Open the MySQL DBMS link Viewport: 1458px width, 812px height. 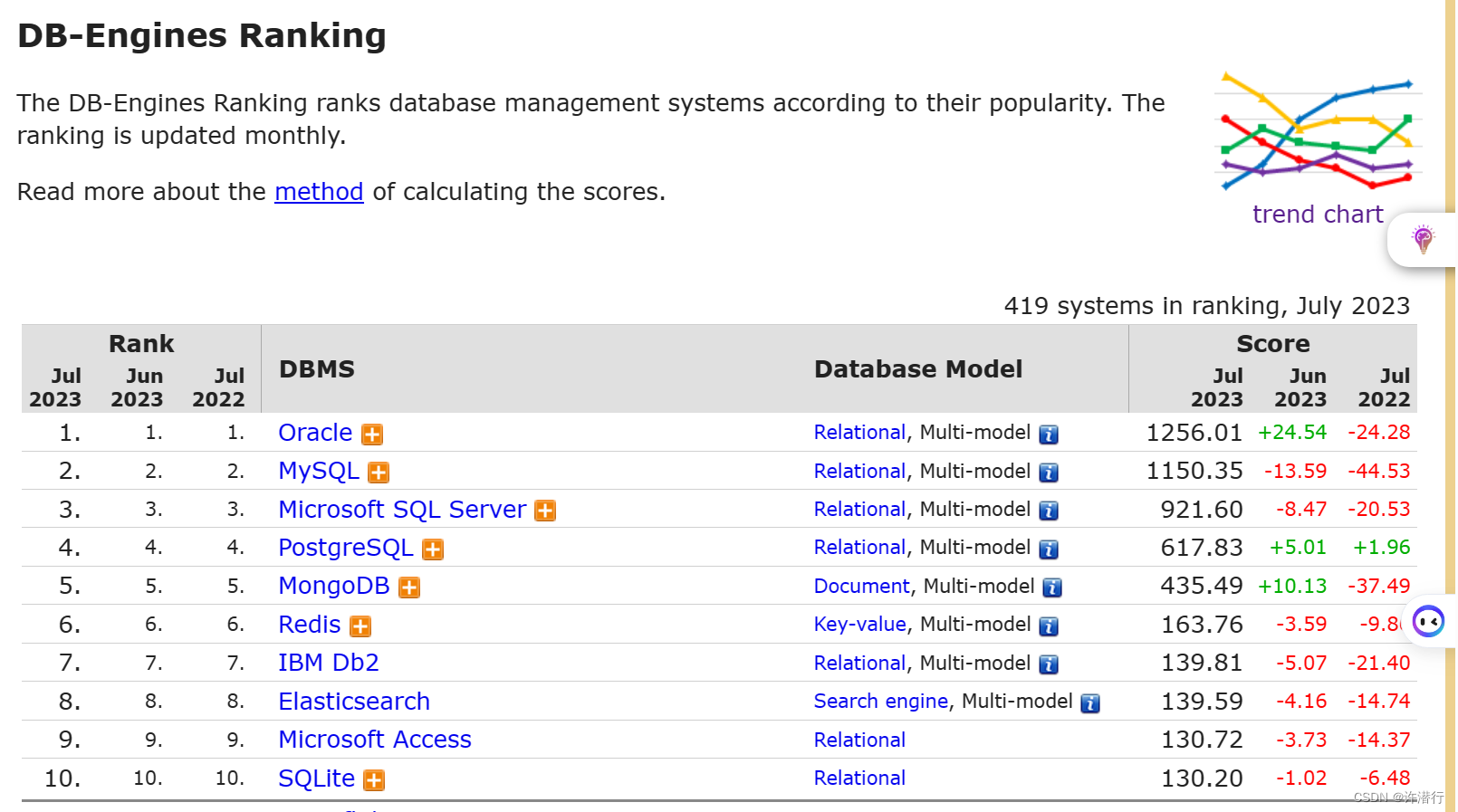[319, 471]
